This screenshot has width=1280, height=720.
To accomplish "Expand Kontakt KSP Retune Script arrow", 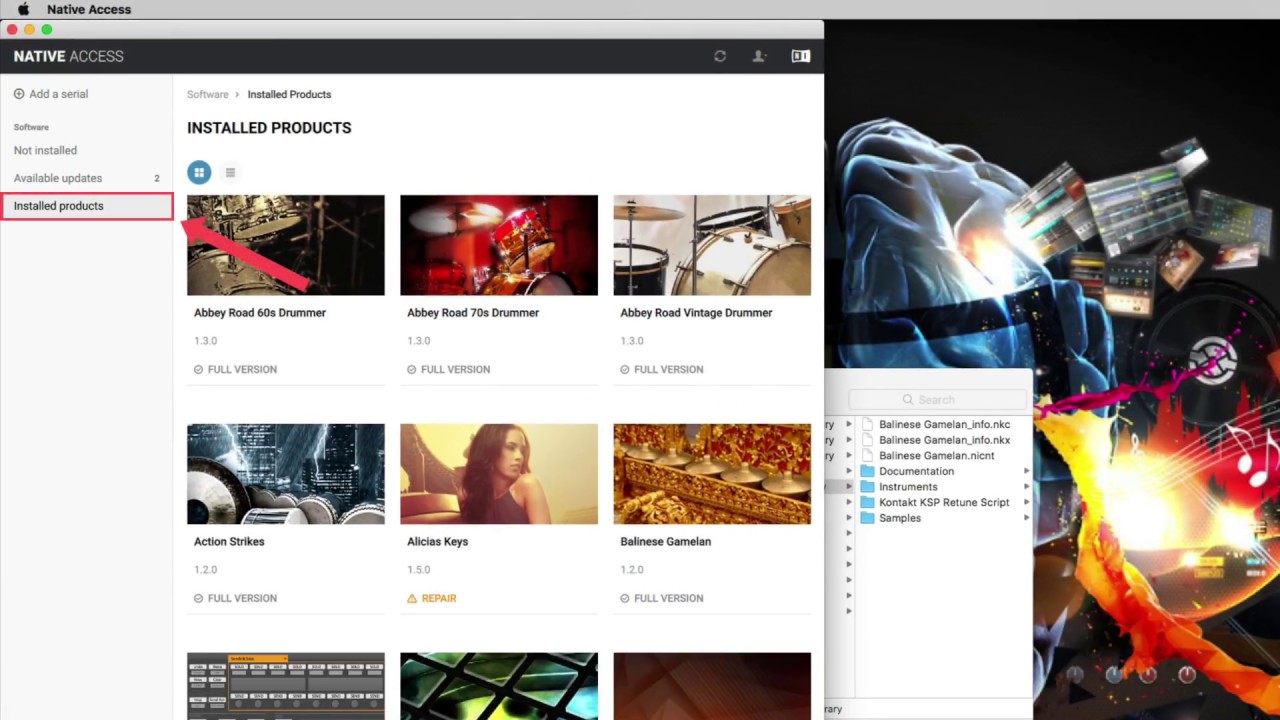I will click(1026, 502).
